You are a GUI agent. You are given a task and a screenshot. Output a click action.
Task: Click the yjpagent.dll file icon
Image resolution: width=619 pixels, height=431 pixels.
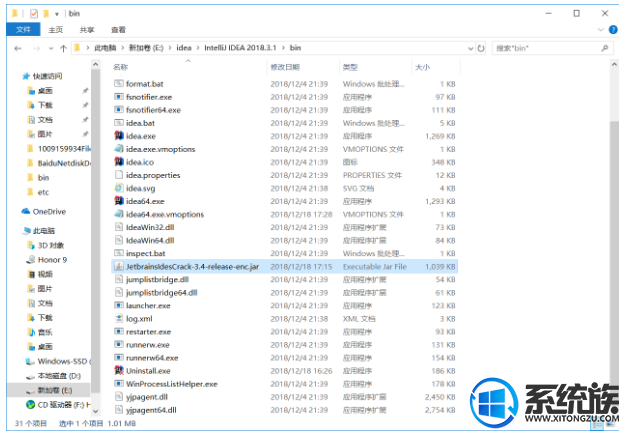(119, 397)
